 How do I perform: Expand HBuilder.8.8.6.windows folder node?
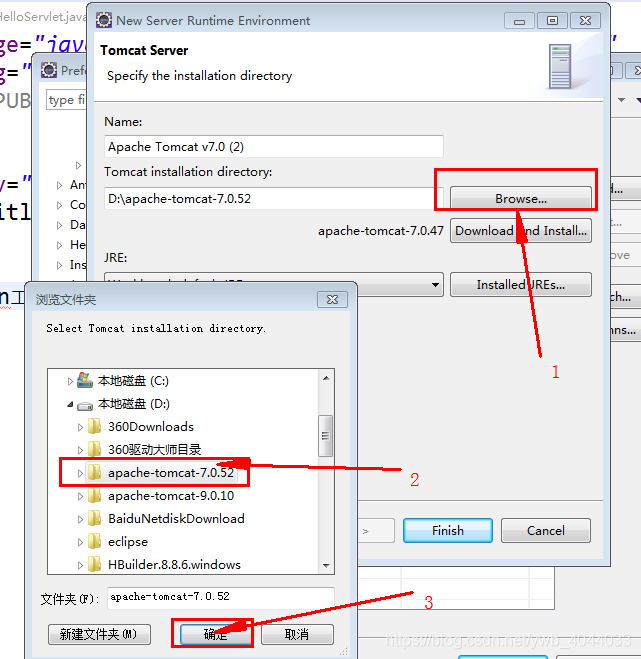click(x=80, y=565)
